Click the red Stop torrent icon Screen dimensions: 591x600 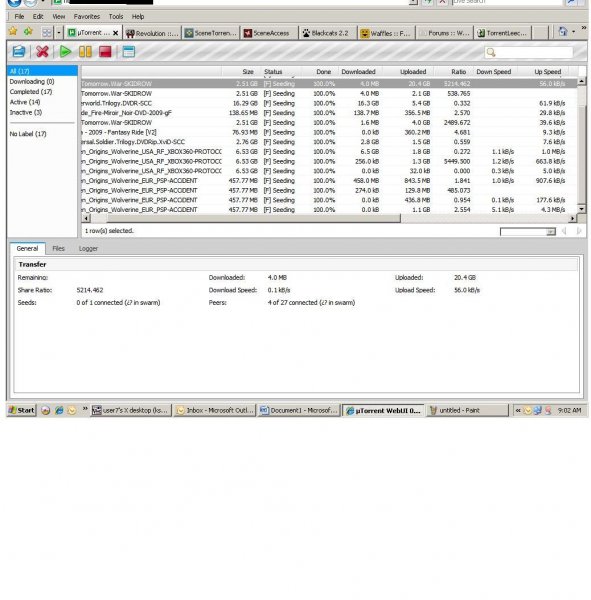(x=105, y=52)
